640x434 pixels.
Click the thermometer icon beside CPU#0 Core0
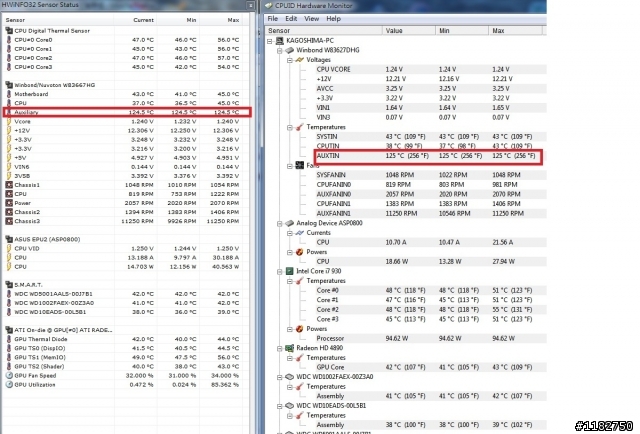tap(9, 40)
